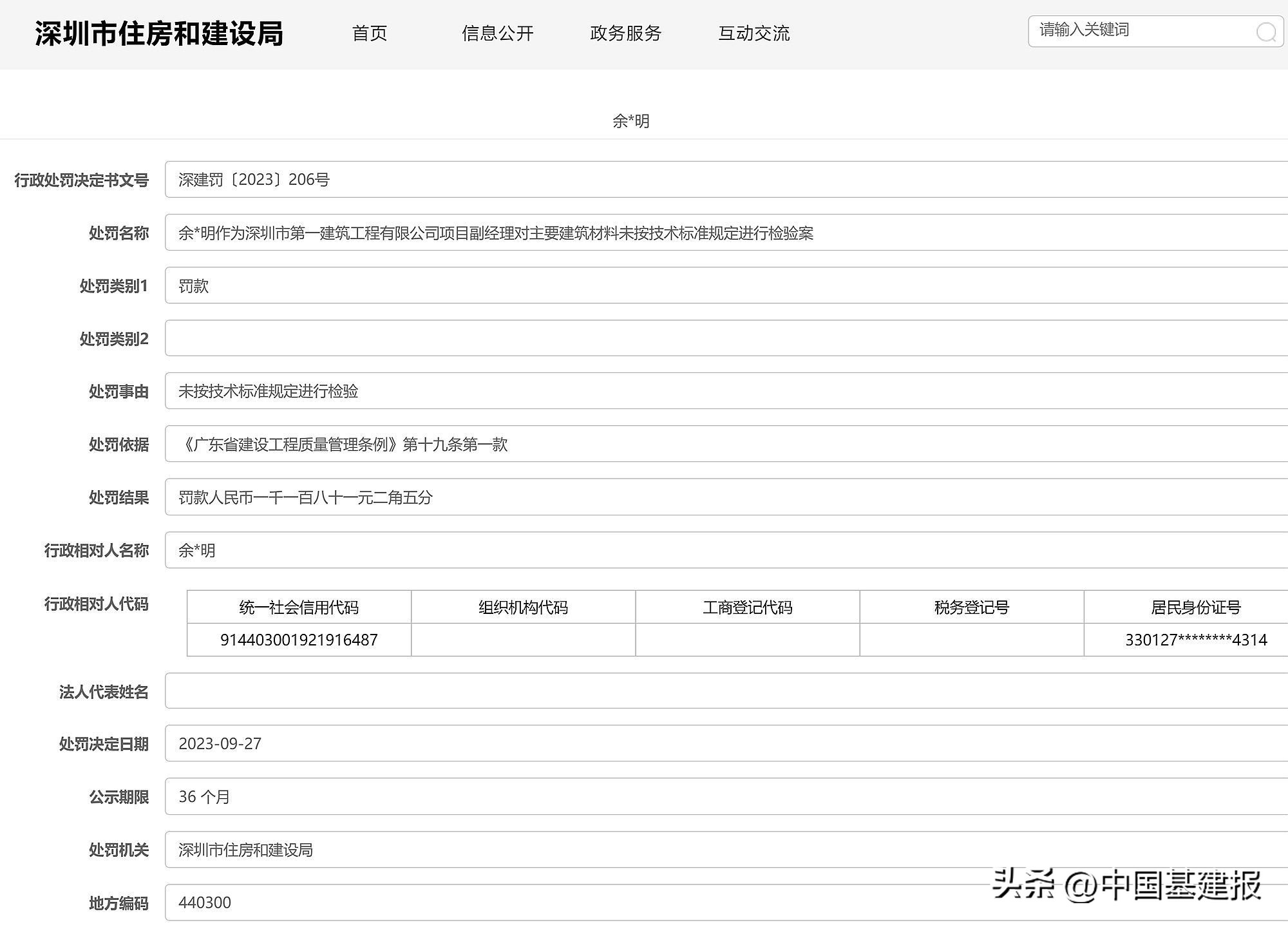The width and height of the screenshot is (1288, 927).
Task: Open the 首页 menu item
Action: click(x=368, y=34)
